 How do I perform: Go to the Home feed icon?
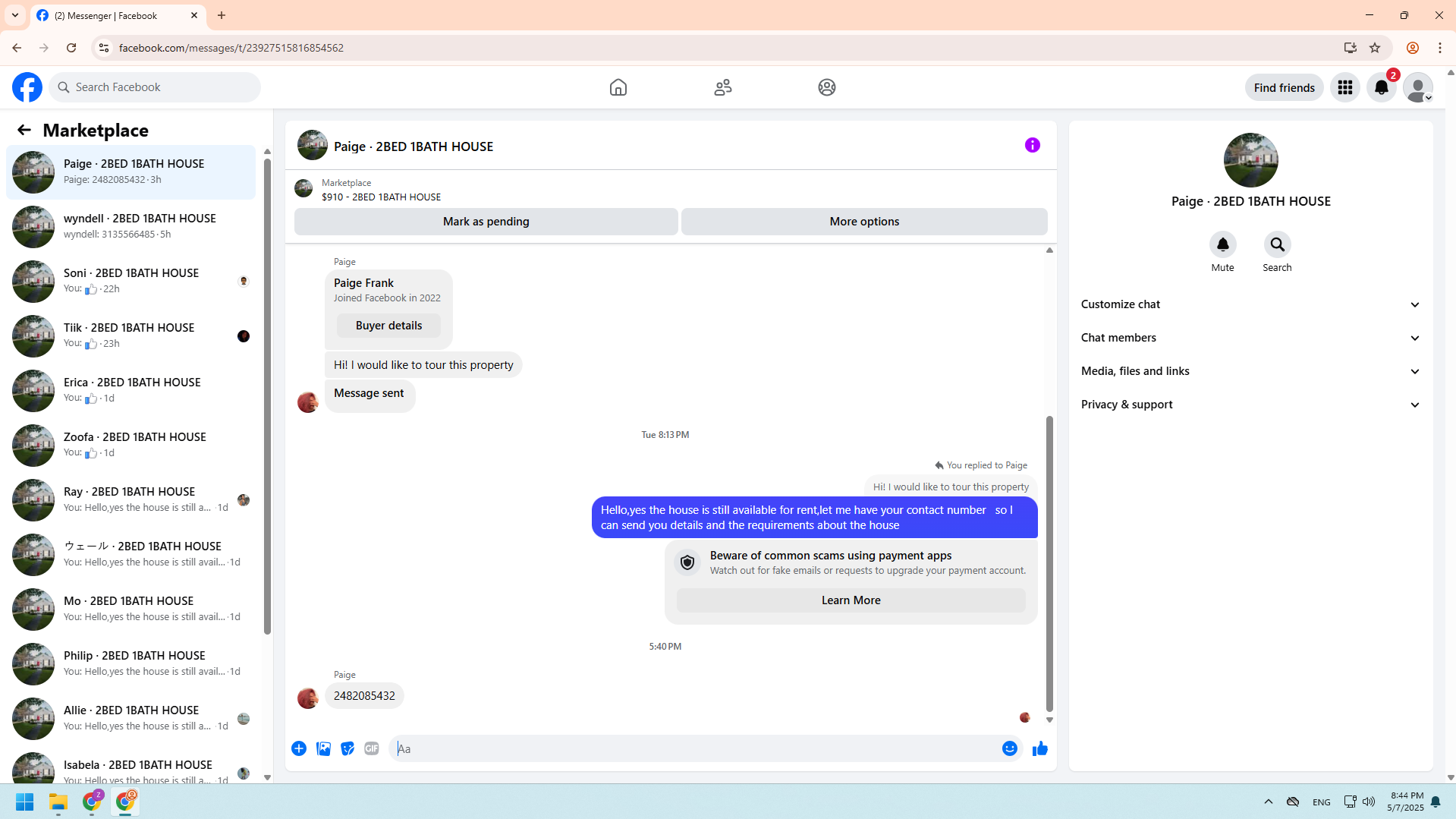point(618,87)
